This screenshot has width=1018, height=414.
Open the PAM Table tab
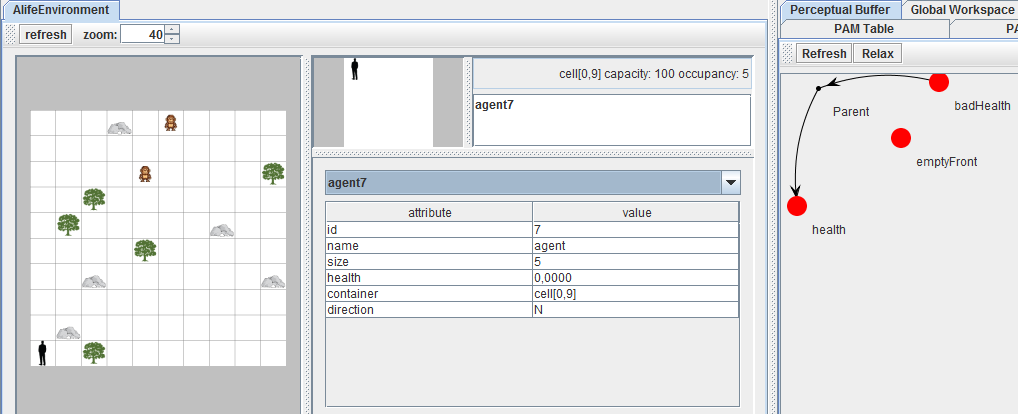(863, 29)
